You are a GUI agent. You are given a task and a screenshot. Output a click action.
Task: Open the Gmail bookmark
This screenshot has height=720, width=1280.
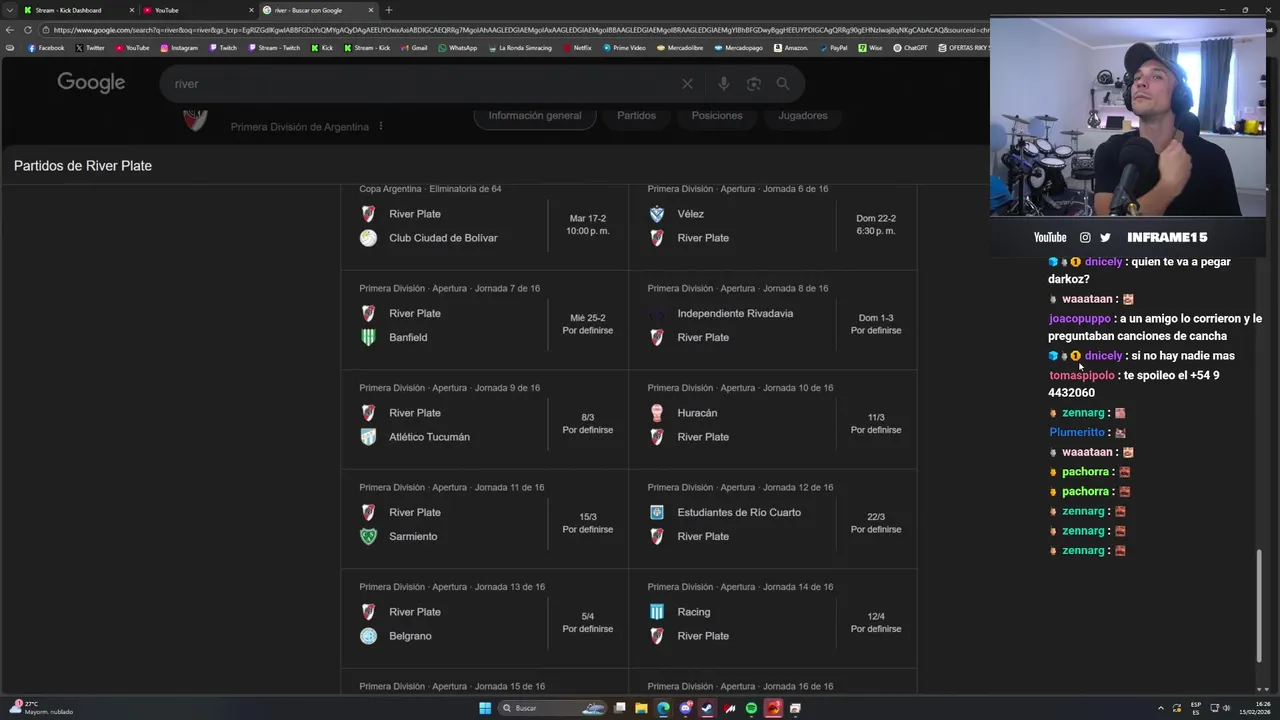coord(414,48)
